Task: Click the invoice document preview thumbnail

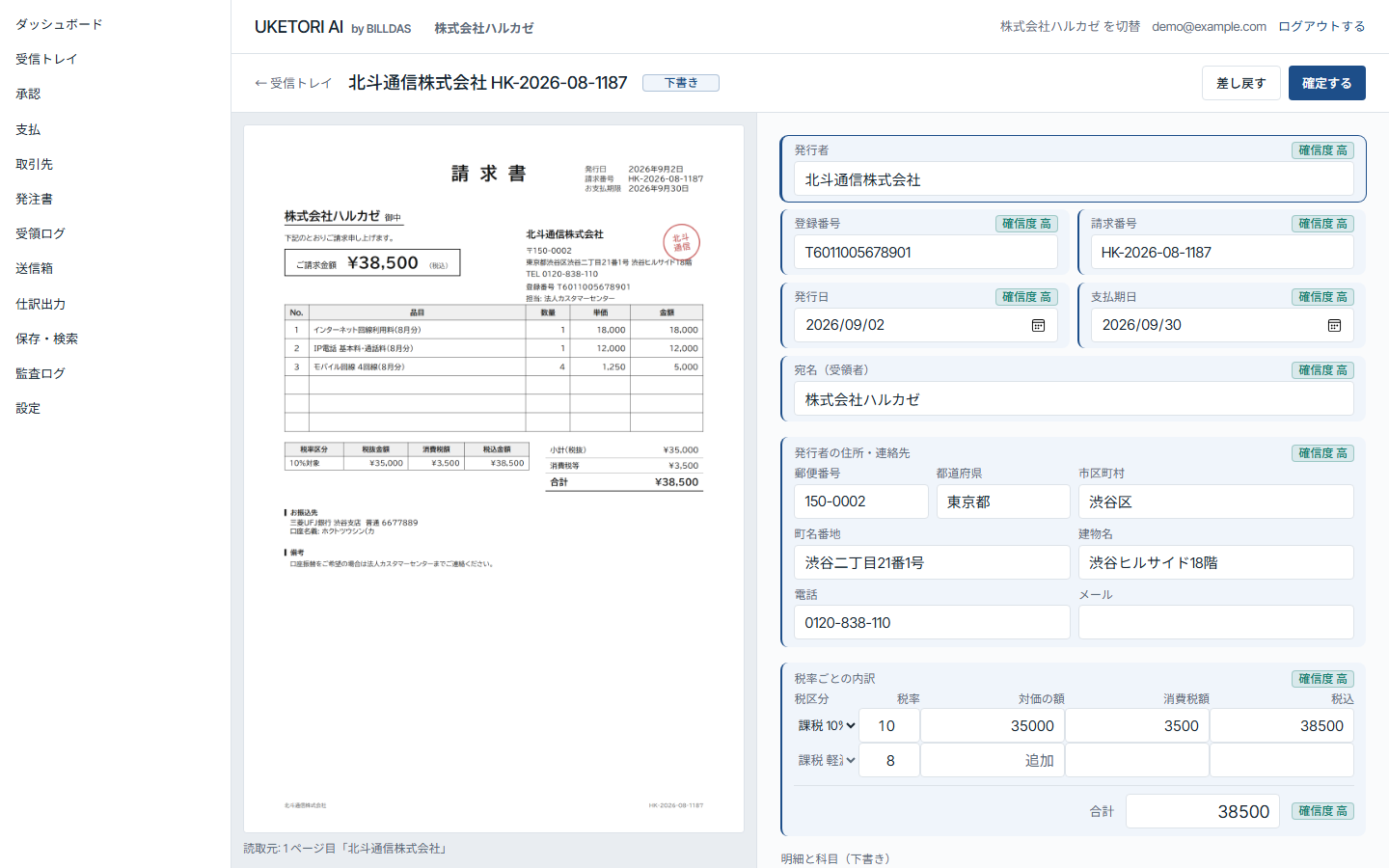Action: click(x=494, y=479)
